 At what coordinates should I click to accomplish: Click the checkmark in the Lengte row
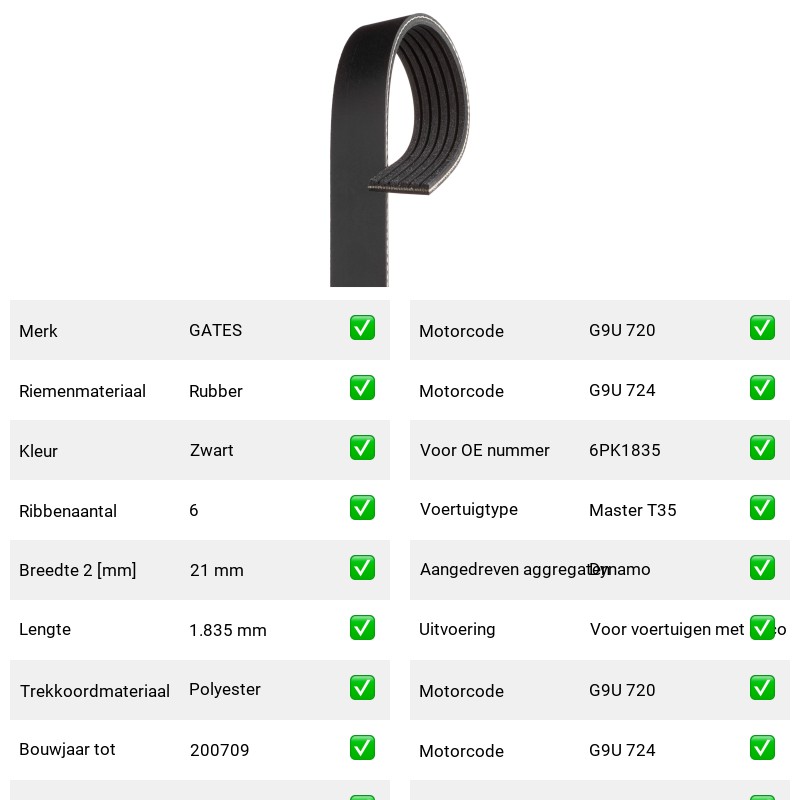point(362,628)
